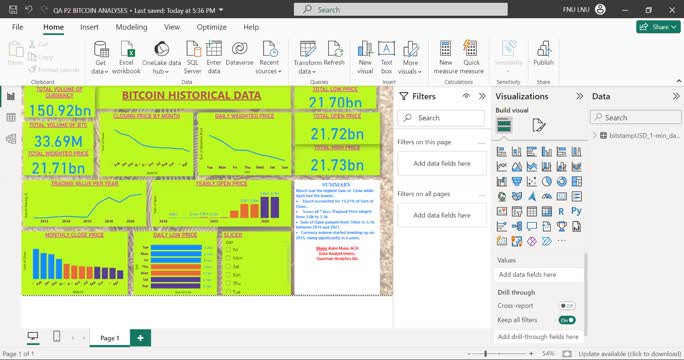684x360 pixels.
Task: Switch to Table view in left sidebar
Action: (x=11, y=117)
